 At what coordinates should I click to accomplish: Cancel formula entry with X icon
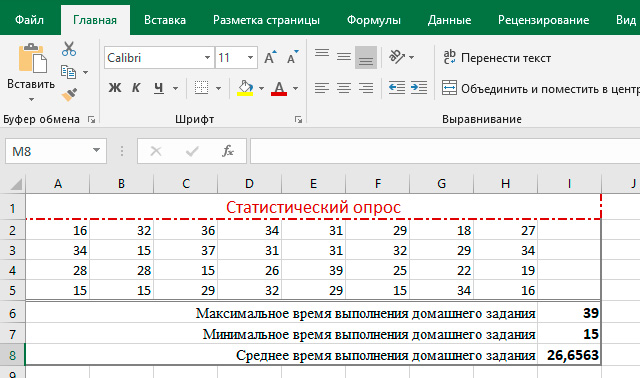tap(156, 151)
